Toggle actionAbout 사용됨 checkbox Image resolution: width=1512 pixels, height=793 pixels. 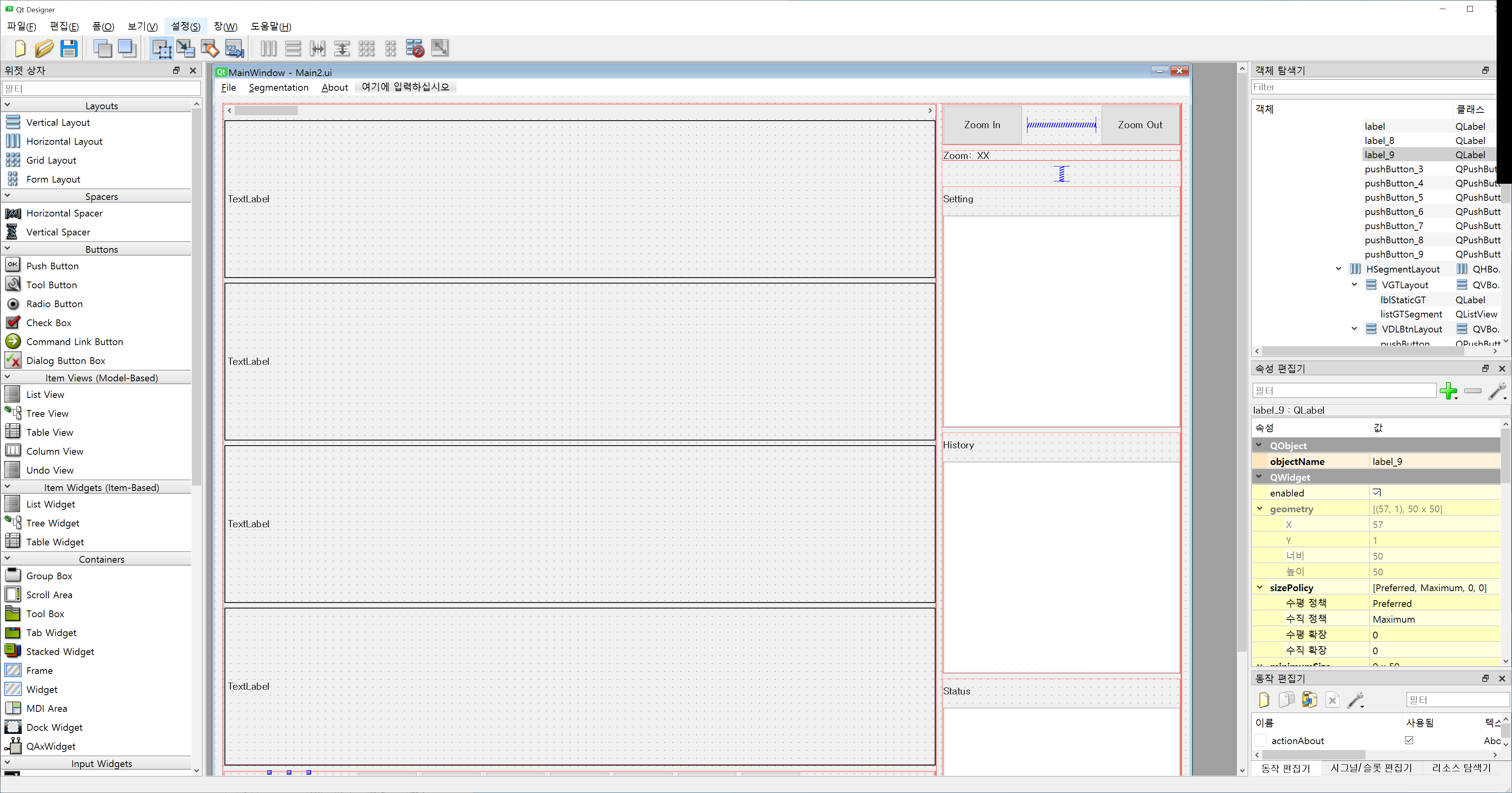tap(1409, 740)
